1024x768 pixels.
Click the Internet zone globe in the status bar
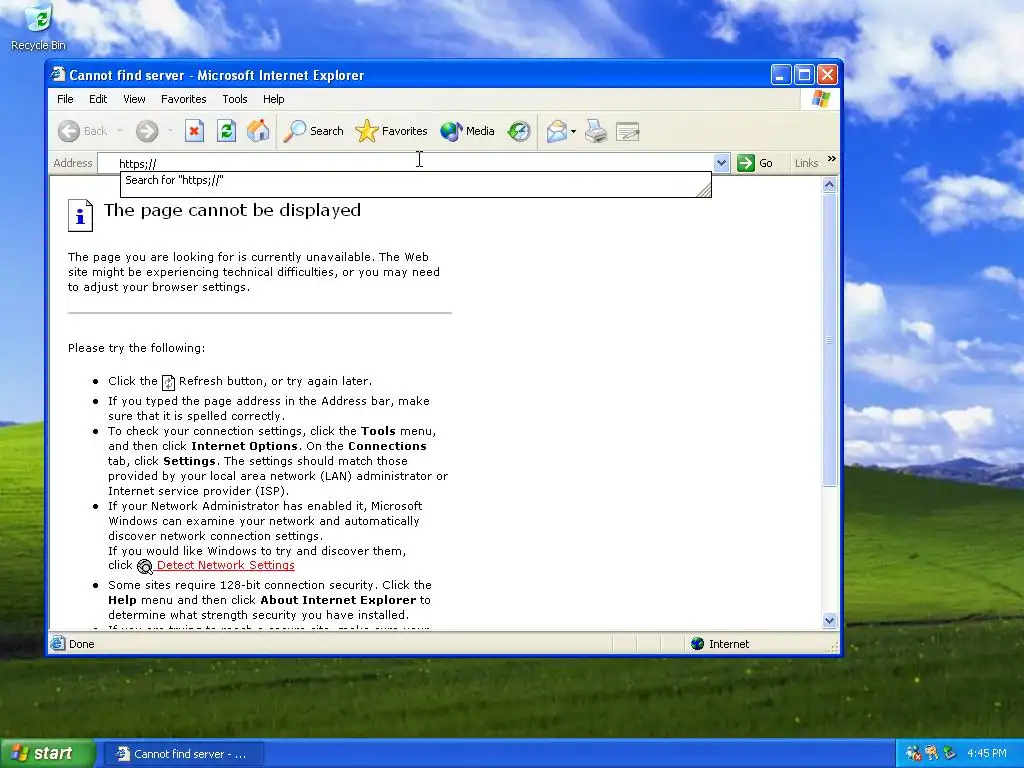697,644
